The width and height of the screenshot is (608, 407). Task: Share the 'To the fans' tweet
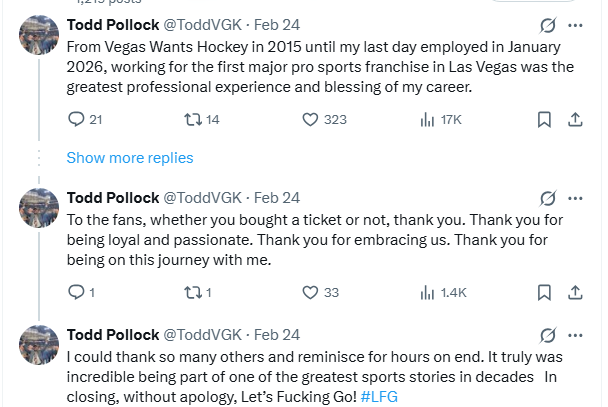point(575,292)
